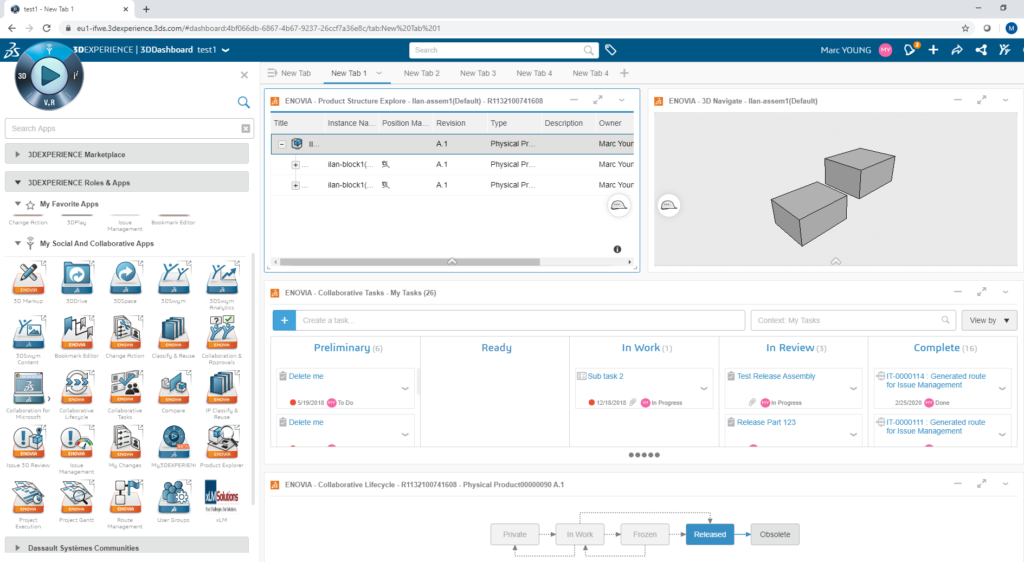Expand the Sub task 2 card chevron
The image size is (1024, 562).
pyautogui.click(x=704, y=388)
